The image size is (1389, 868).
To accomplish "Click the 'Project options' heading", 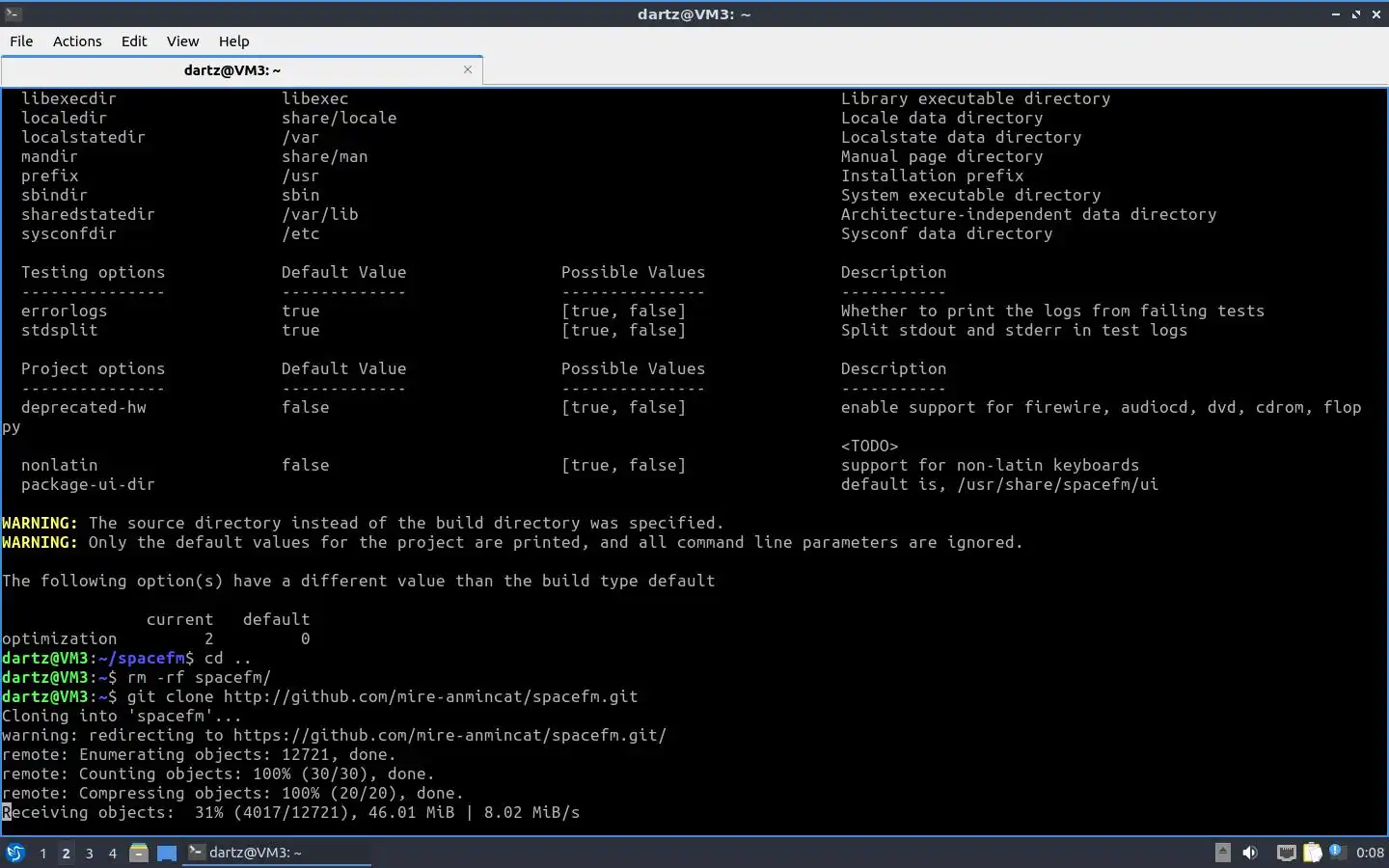I will click(x=93, y=368).
